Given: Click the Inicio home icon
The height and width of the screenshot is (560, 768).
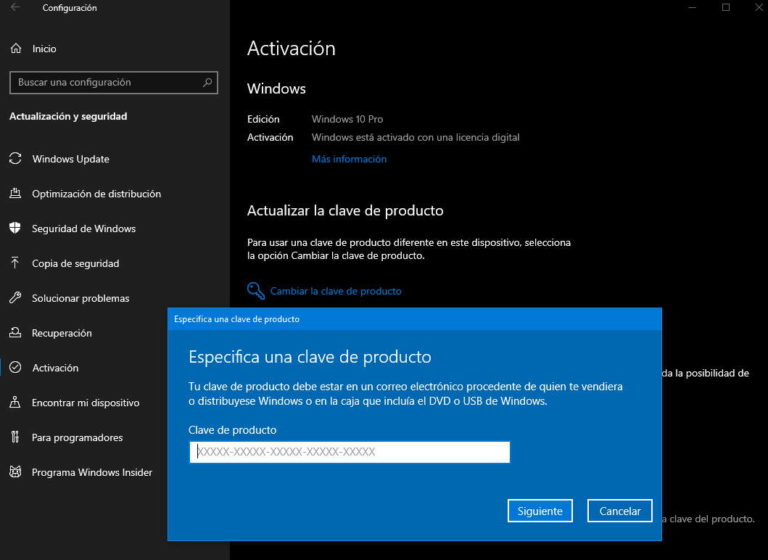Looking at the screenshot, I should (x=16, y=48).
